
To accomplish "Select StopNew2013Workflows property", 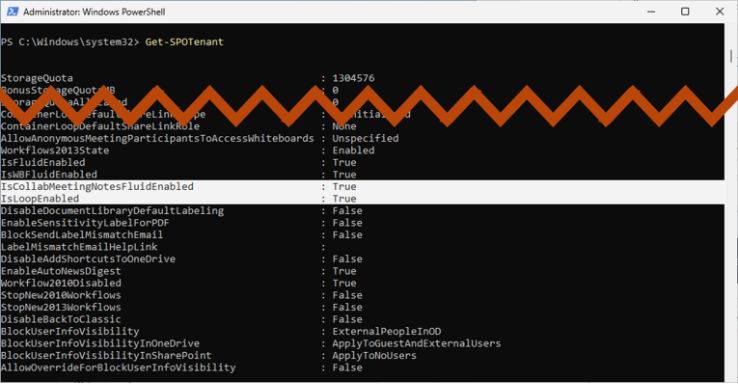I will pos(61,307).
